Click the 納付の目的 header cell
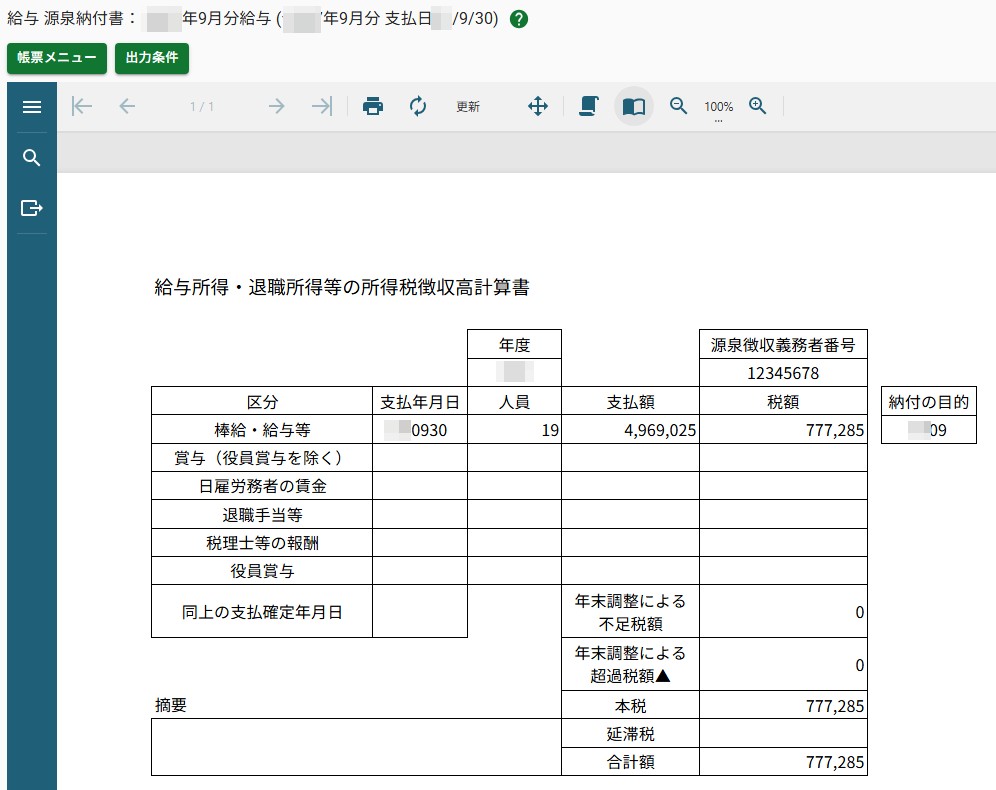This screenshot has height=790, width=996. [x=929, y=402]
